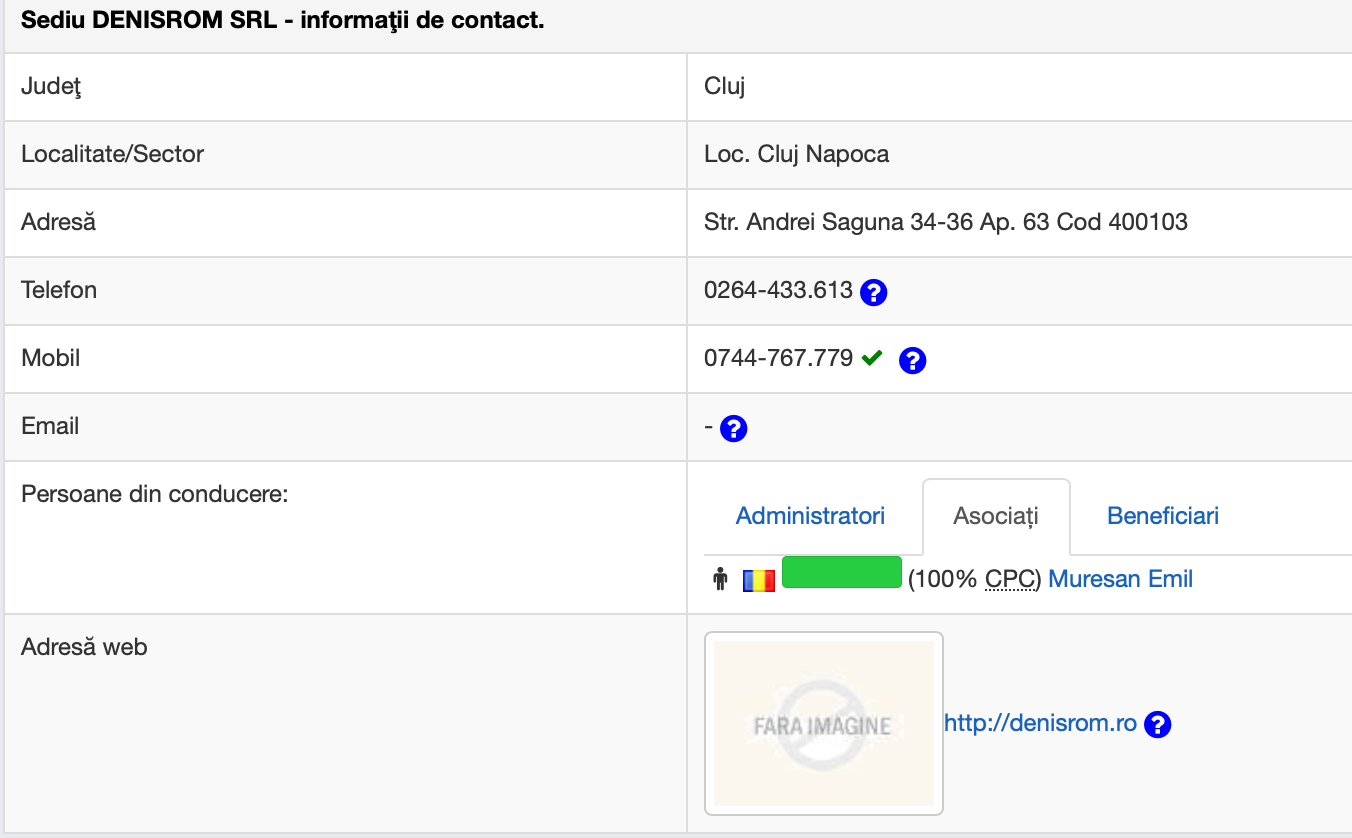
Task: Click the help icon in the Mobil row
Action: (912, 360)
